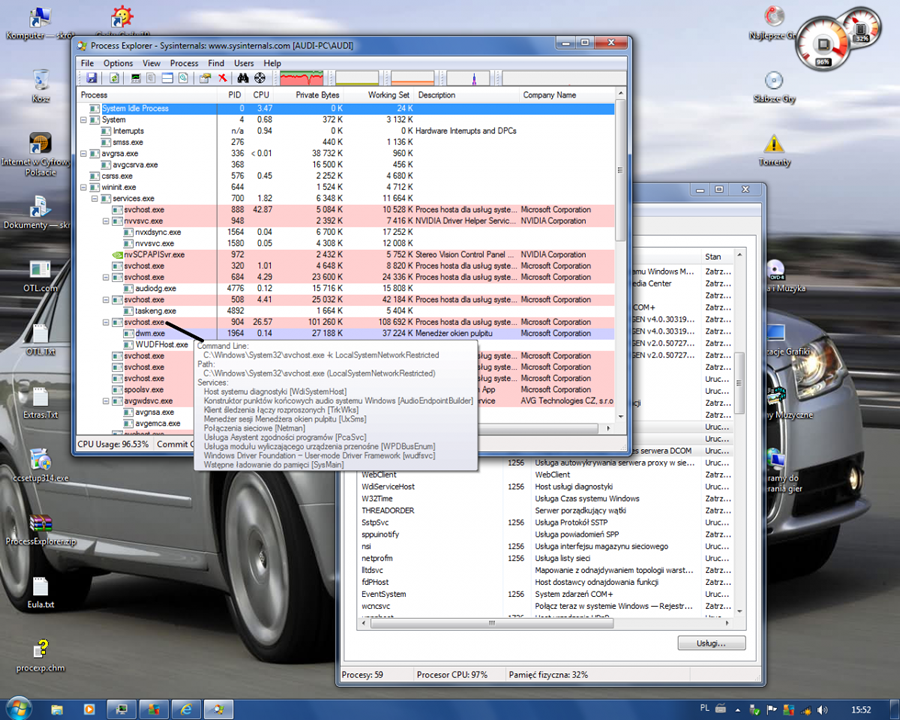The image size is (900, 720).
Task: Click the Usługi... button in Task Manager
Action: coord(711,643)
